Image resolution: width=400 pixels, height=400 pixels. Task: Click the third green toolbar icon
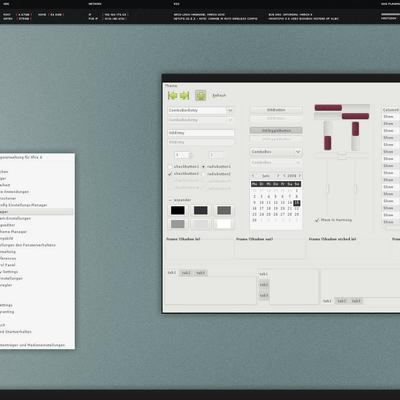click(x=200, y=96)
